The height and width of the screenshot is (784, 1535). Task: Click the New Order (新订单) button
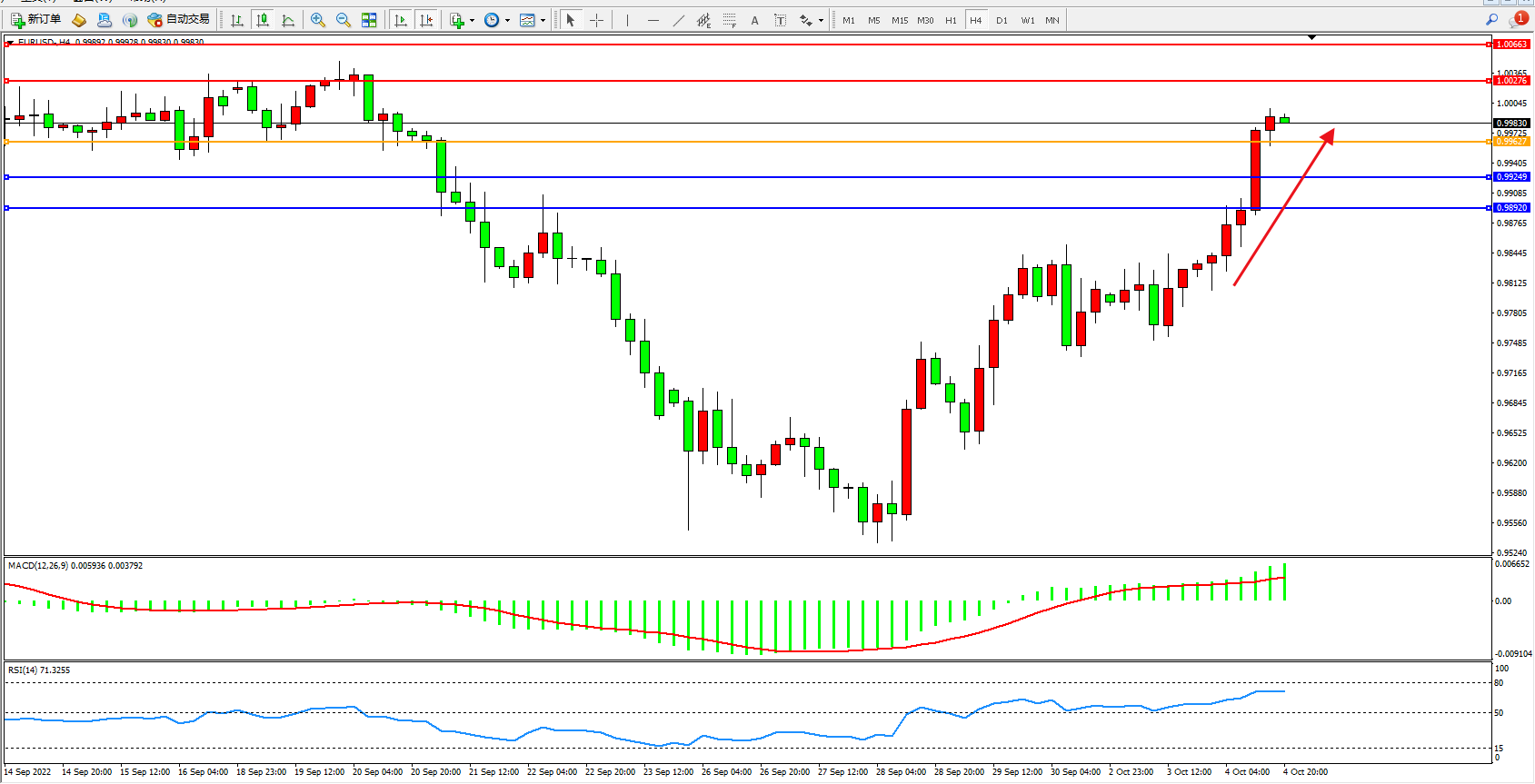pos(36,20)
